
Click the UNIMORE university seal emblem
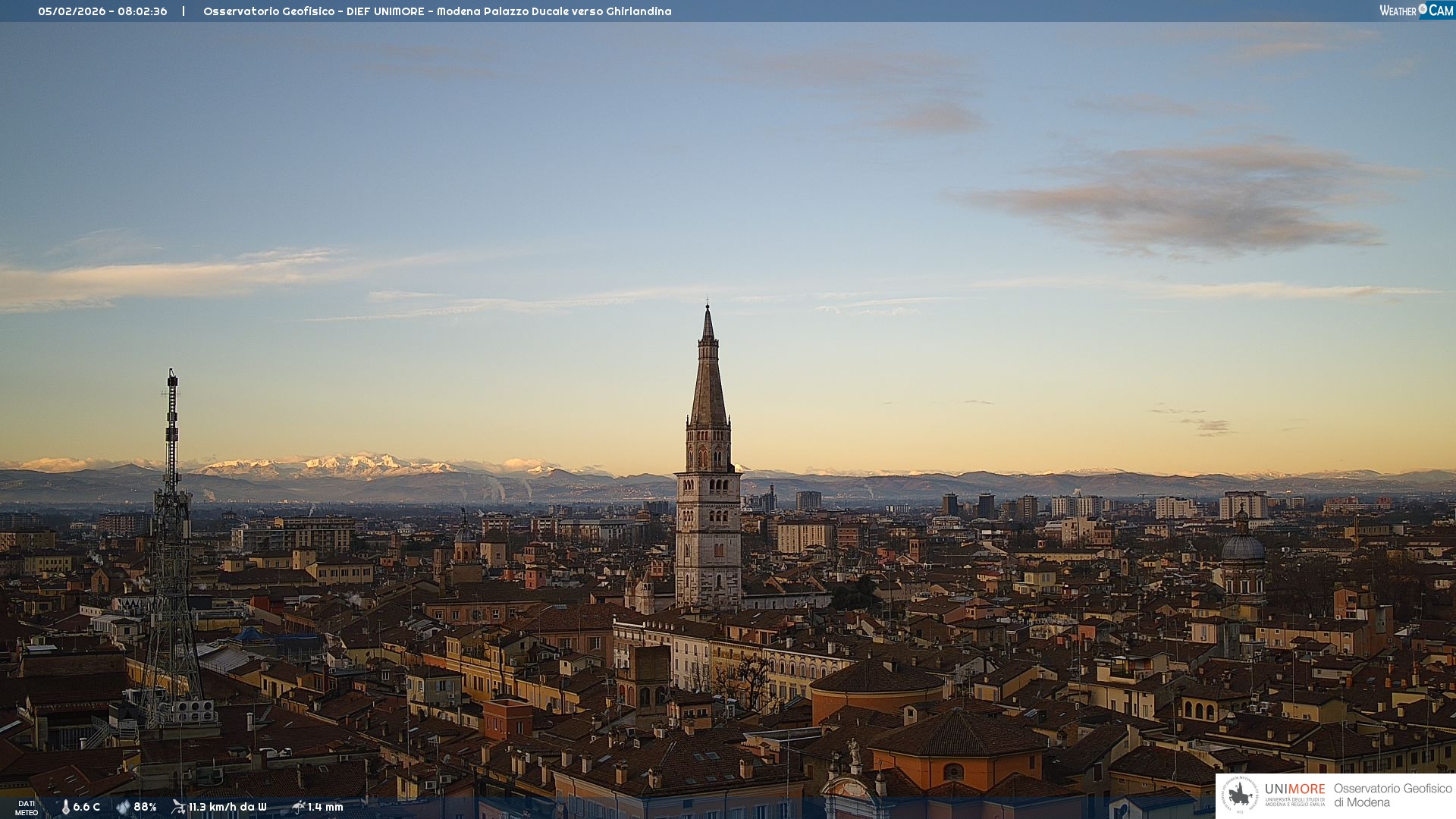(1240, 795)
